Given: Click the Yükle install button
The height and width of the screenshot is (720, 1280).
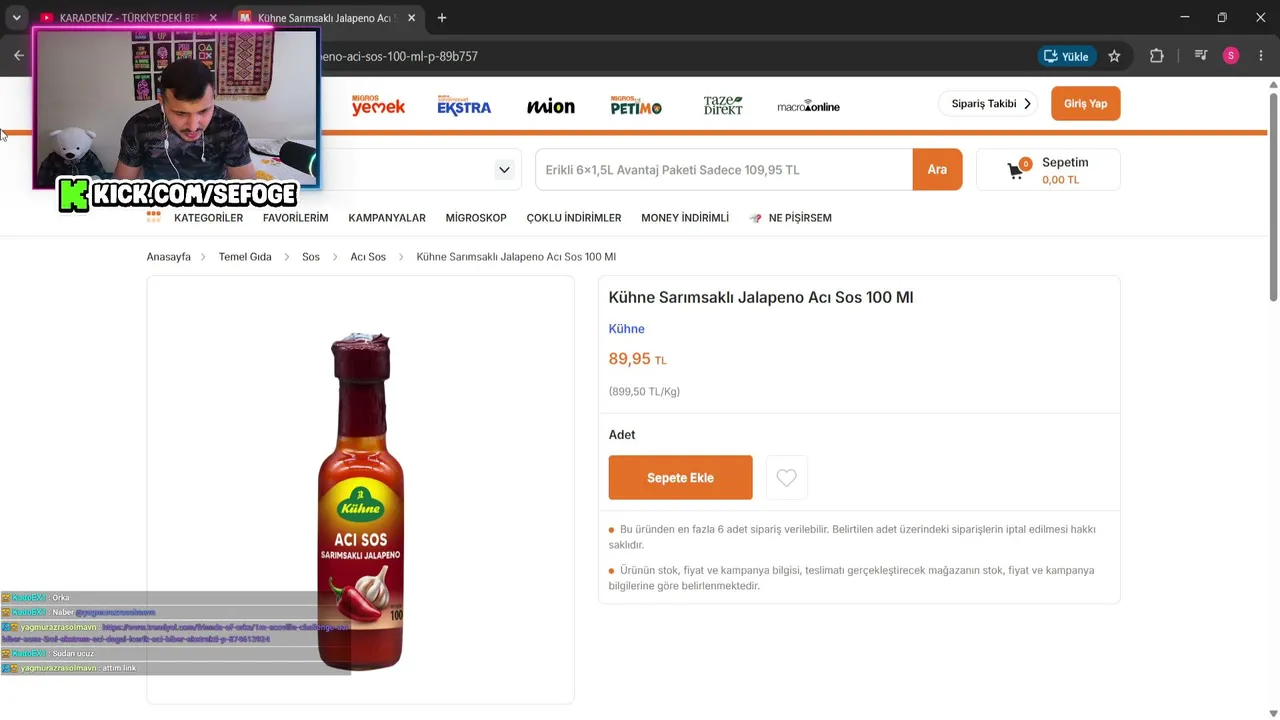Looking at the screenshot, I should (1066, 56).
